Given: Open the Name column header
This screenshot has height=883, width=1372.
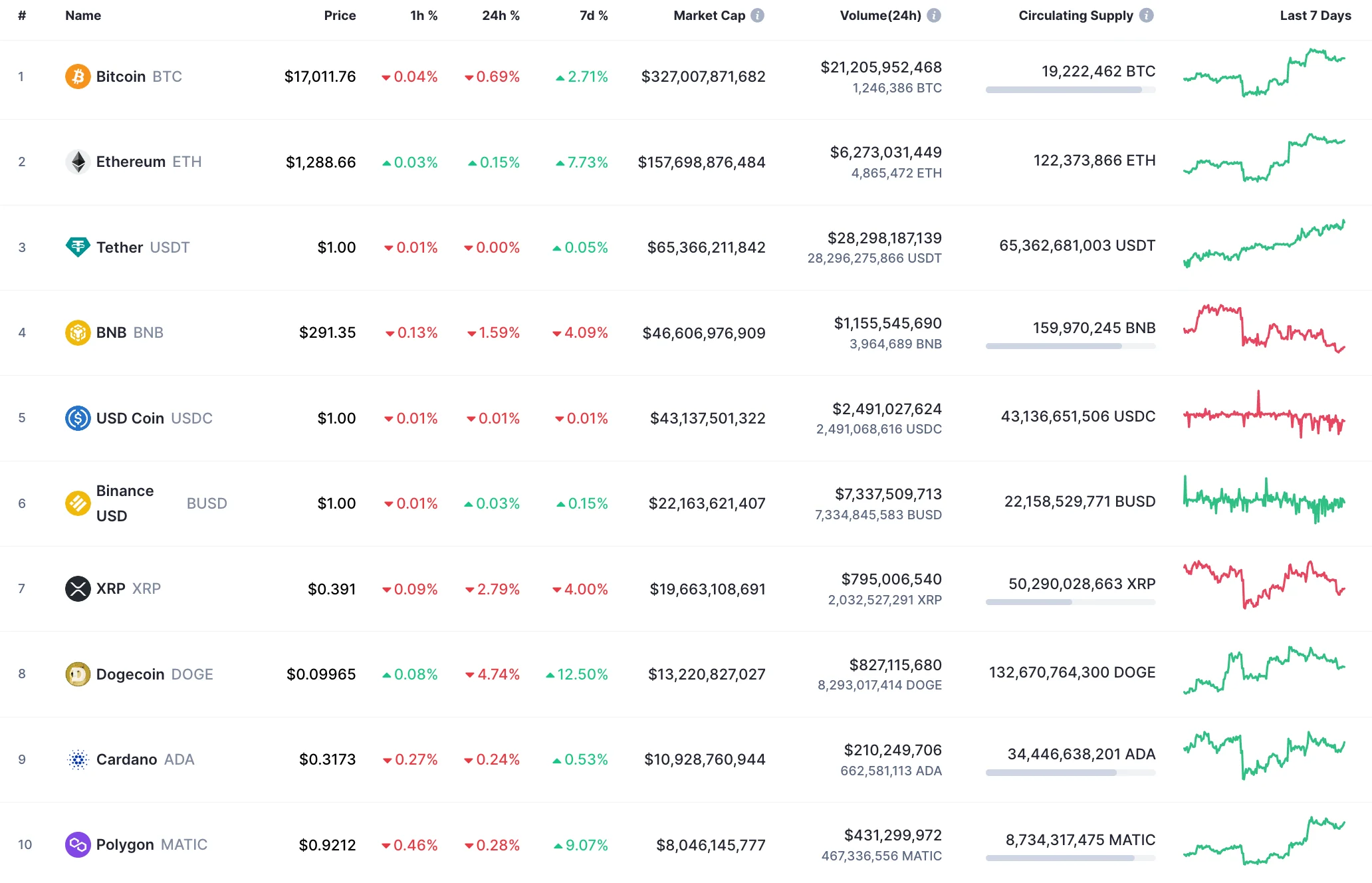Looking at the screenshot, I should click(x=82, y=15).
